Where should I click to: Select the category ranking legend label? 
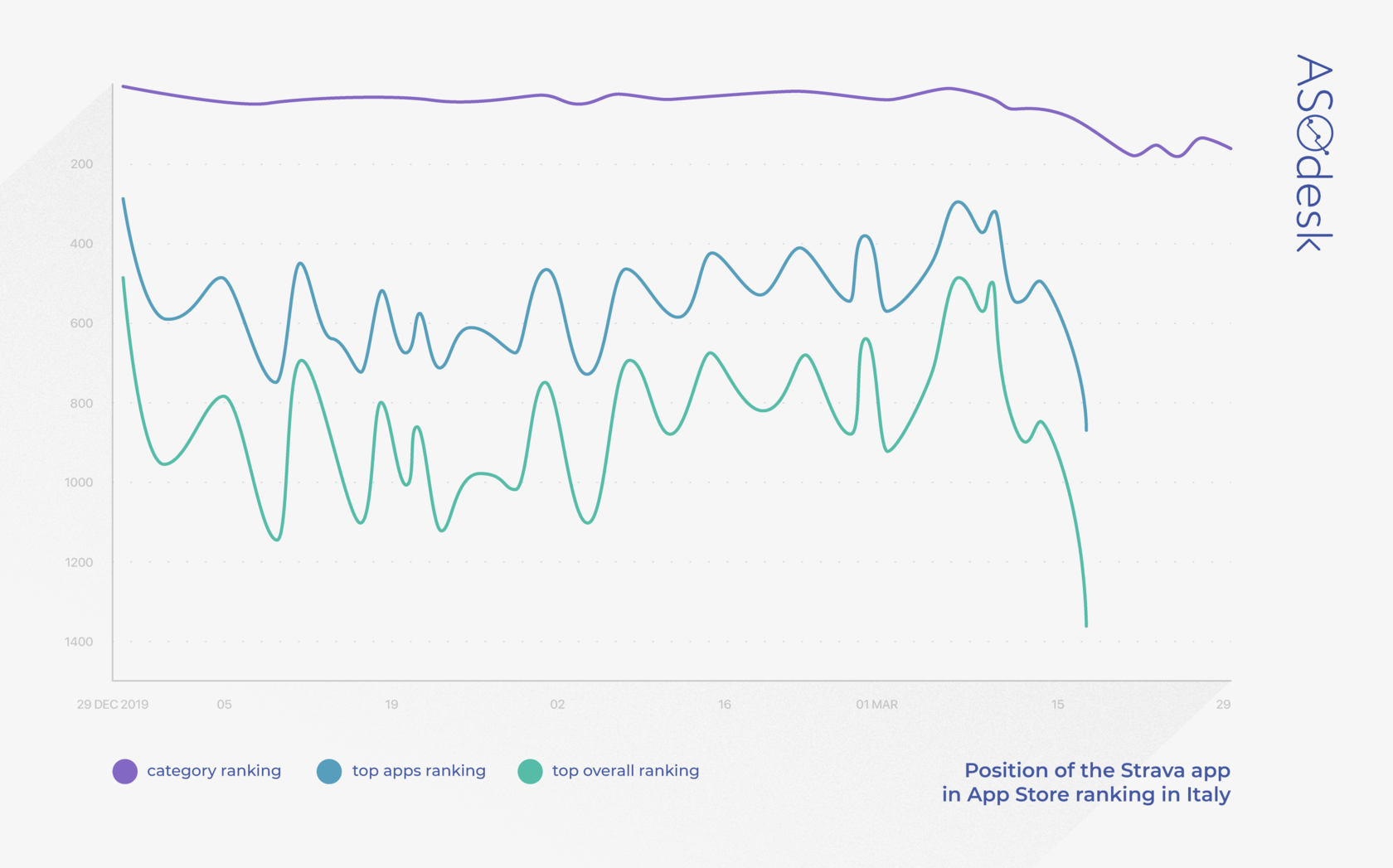214,771
